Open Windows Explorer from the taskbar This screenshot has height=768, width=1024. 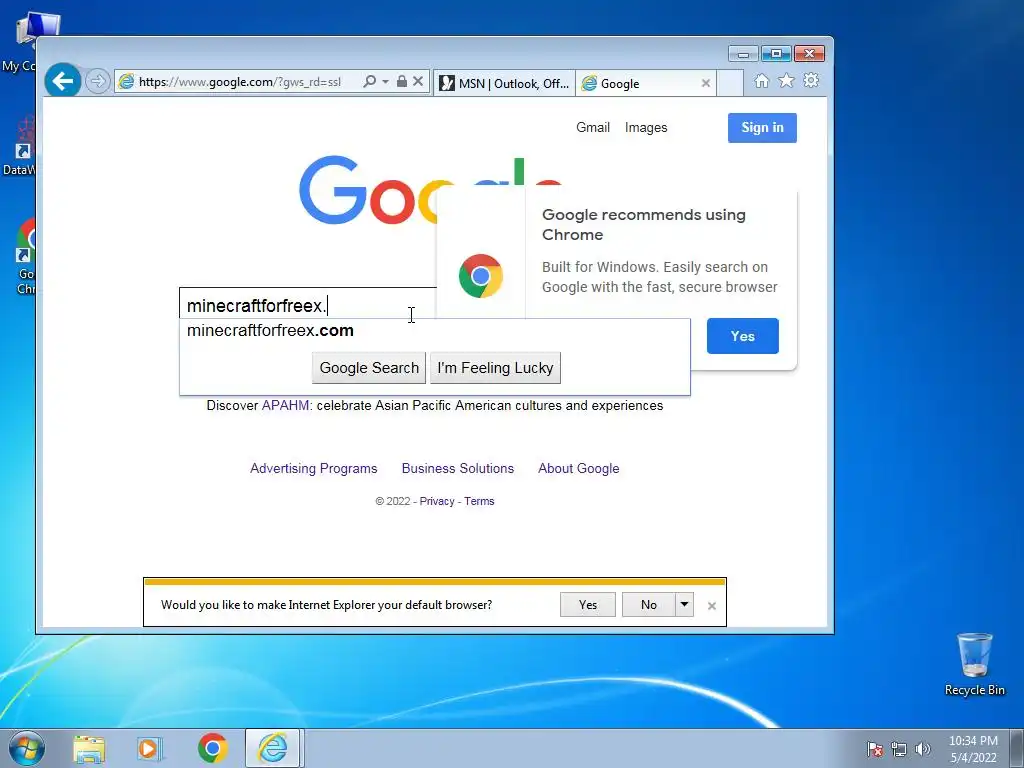pyautogui.click(x=89, y=748)
